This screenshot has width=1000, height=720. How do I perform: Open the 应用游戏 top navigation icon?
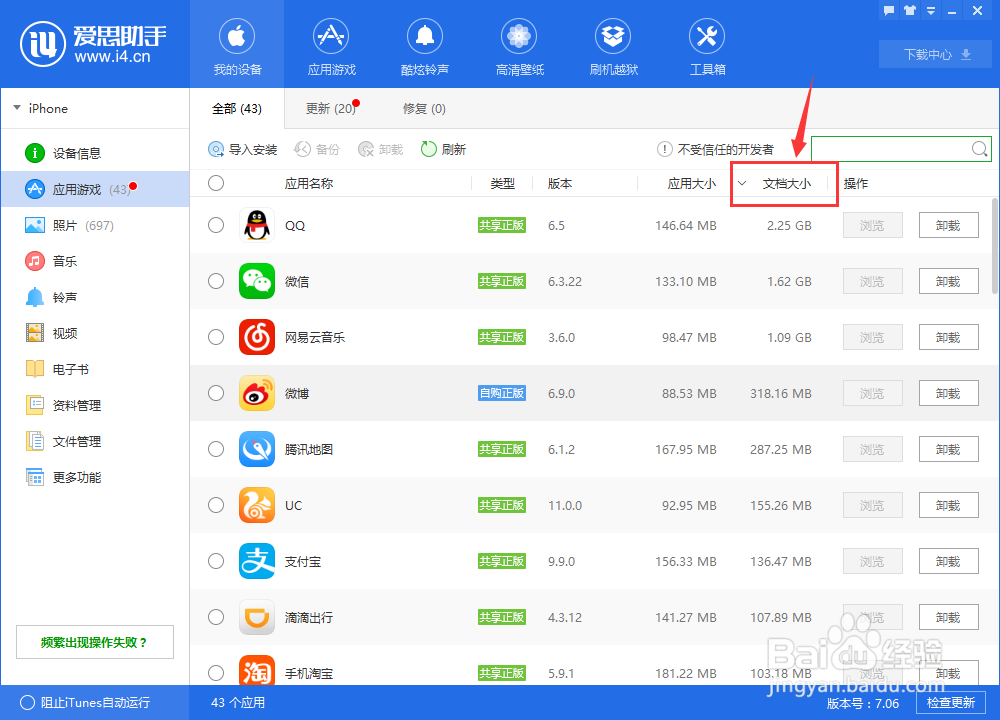coord(331,45)
